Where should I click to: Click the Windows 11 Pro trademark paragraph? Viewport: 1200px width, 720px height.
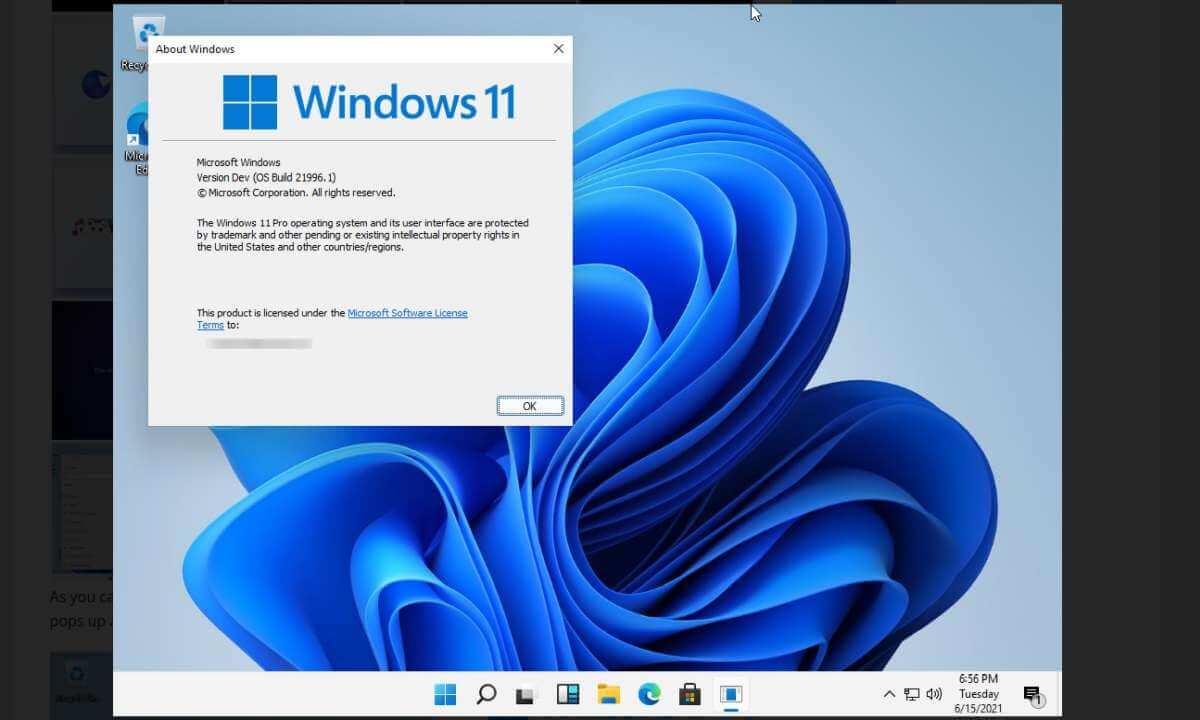pos(363,235)
